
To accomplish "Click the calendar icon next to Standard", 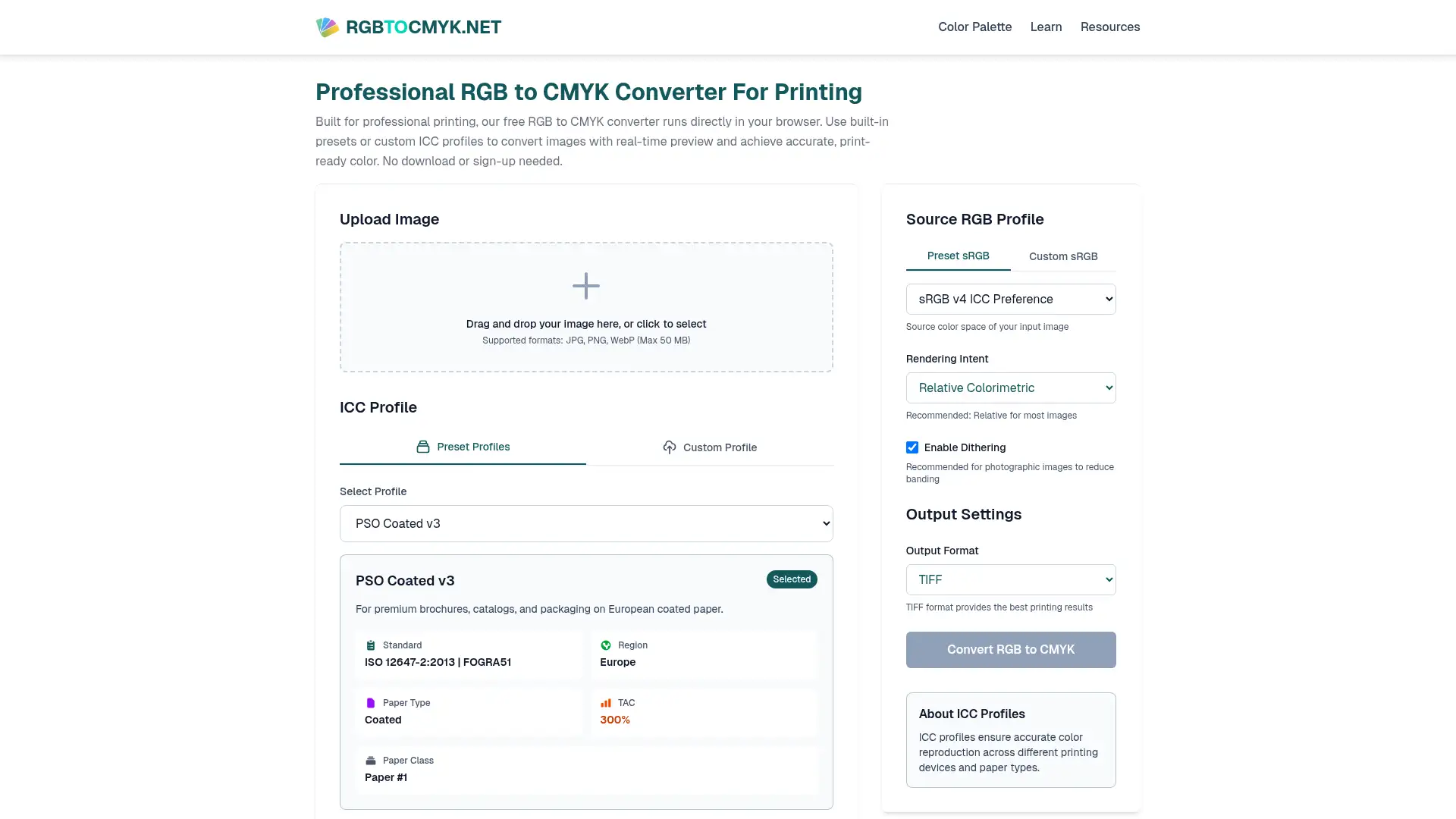I will [x=371, y=645].
